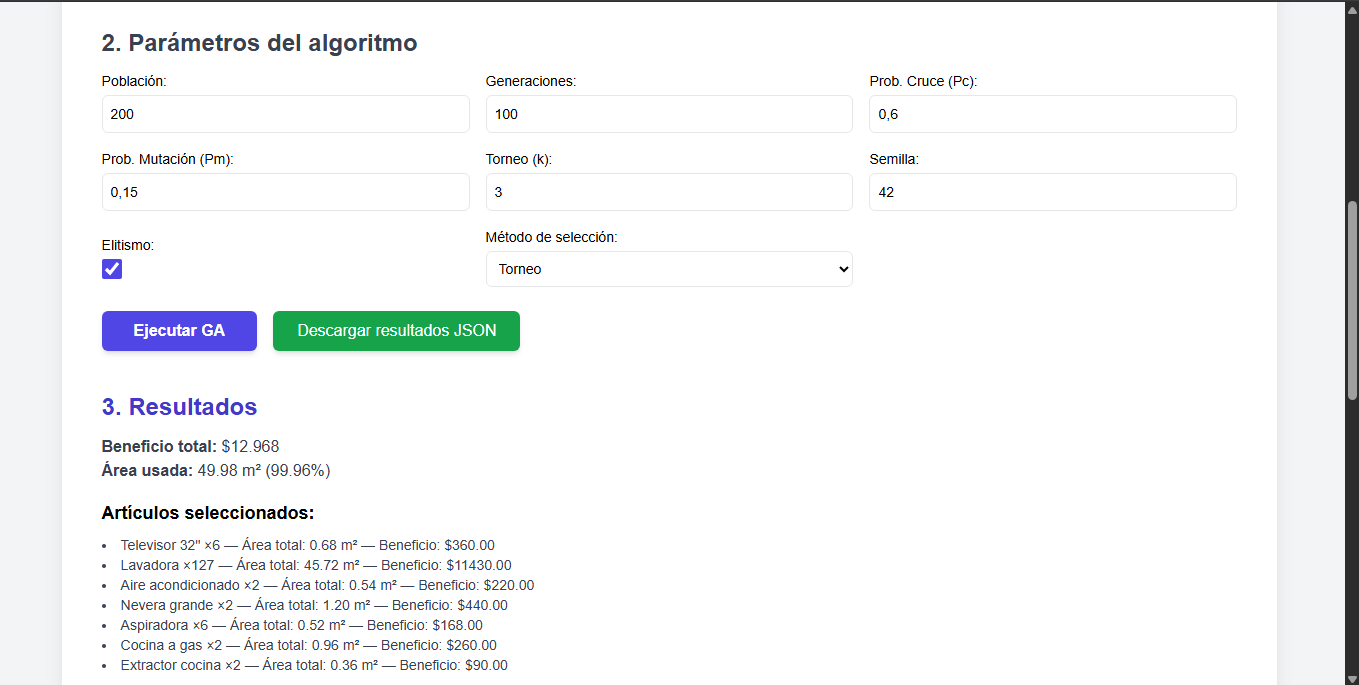Open the Método de selección dropdown
The height and width of the screenshot is (685, 1359).
[x=668, y=268]
